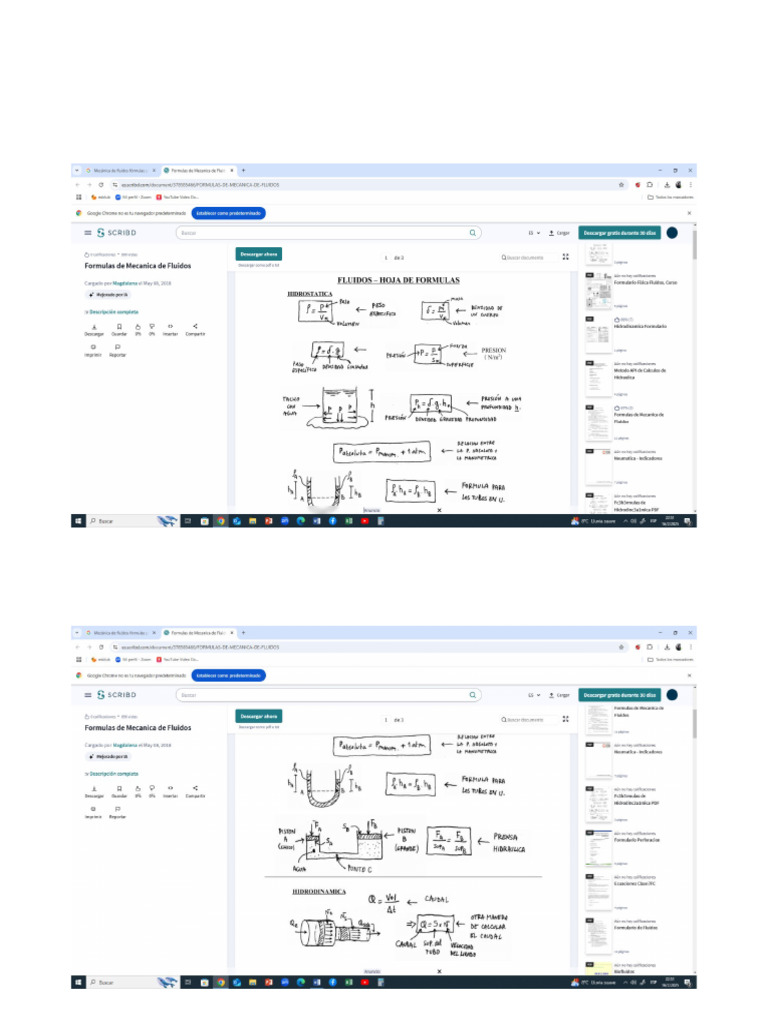This screenshot has width=768, height=1024.
Task: Click the Compartir icon in lower screenshot
Action: point(195,788)
